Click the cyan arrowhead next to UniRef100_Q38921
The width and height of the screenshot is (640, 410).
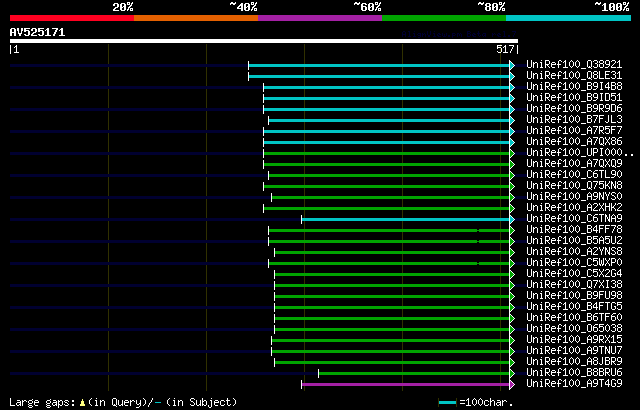click(x=512, y=65)
